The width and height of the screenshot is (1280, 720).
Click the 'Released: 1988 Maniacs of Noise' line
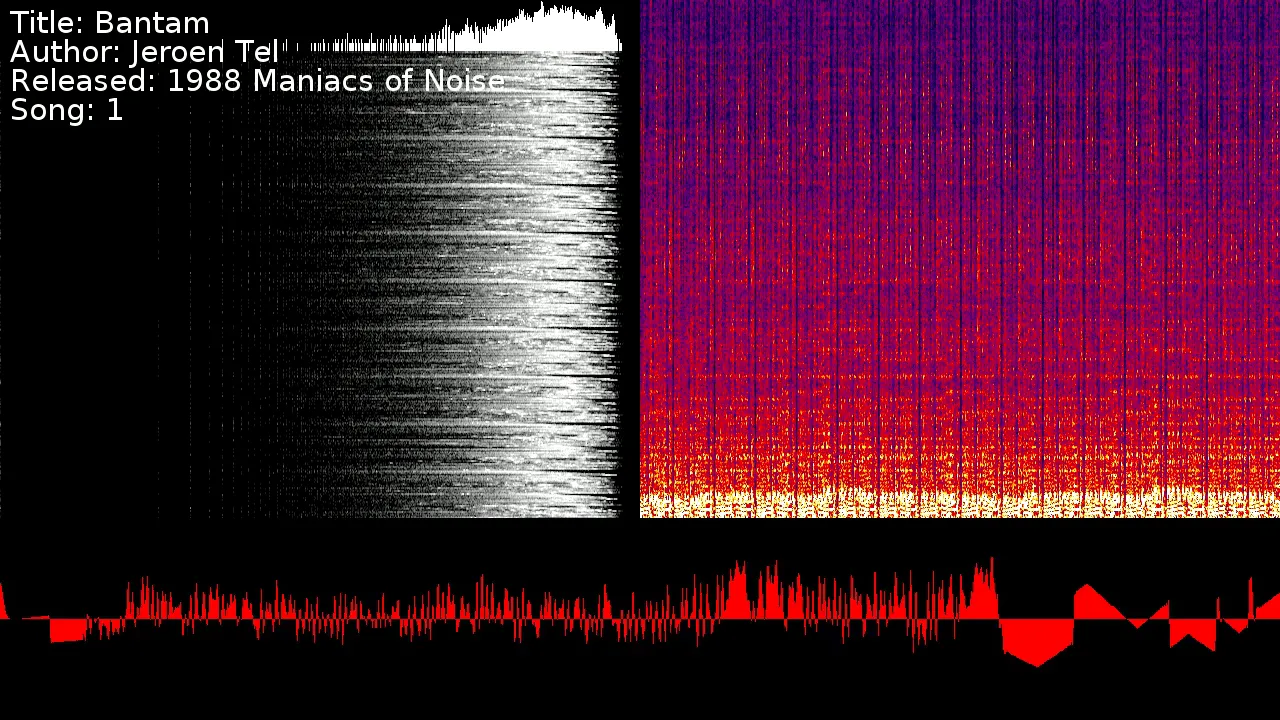tap(258, 81)
